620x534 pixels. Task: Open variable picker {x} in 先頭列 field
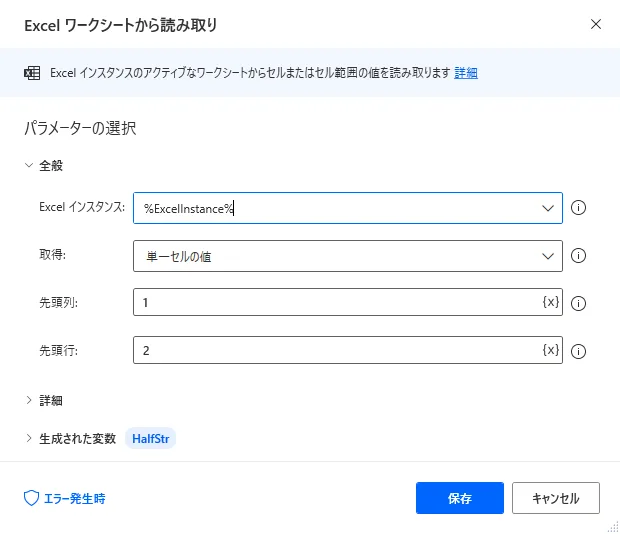coord(550,302)
